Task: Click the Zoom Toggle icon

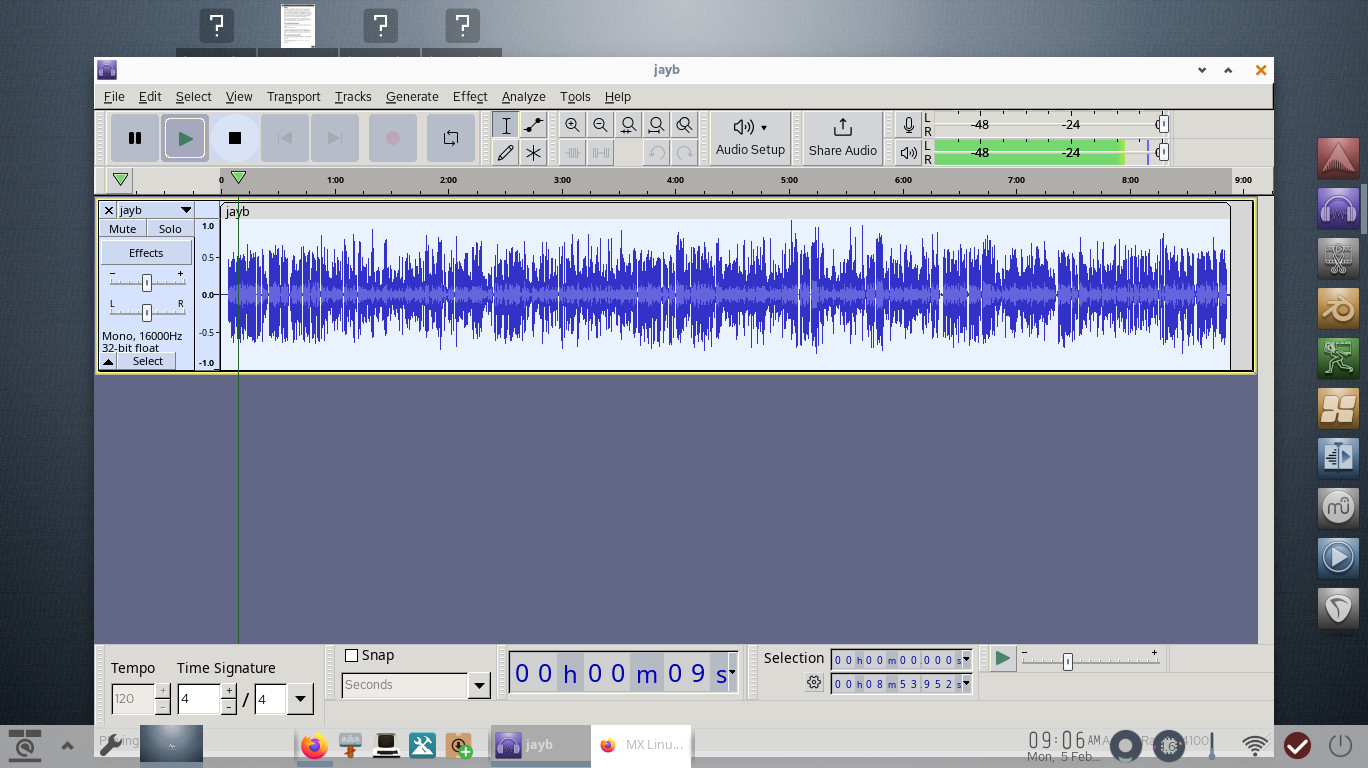Action: 684,125
